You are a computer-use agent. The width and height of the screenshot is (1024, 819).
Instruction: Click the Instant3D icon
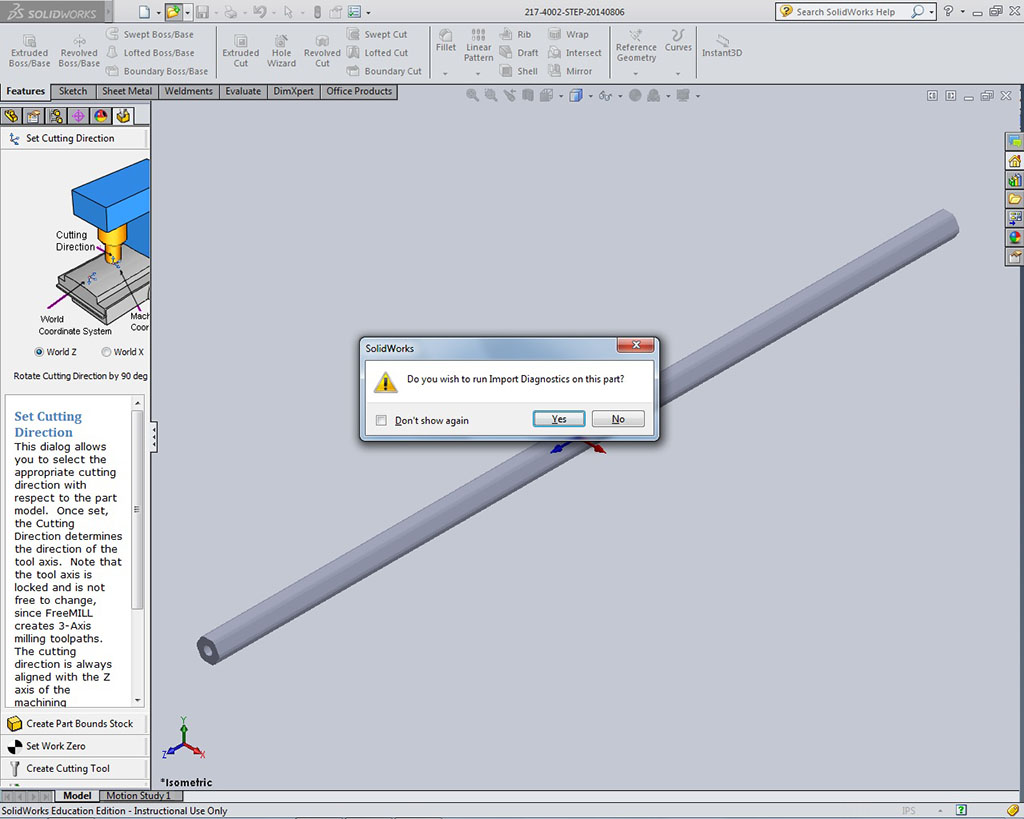[x=721, y=46]
